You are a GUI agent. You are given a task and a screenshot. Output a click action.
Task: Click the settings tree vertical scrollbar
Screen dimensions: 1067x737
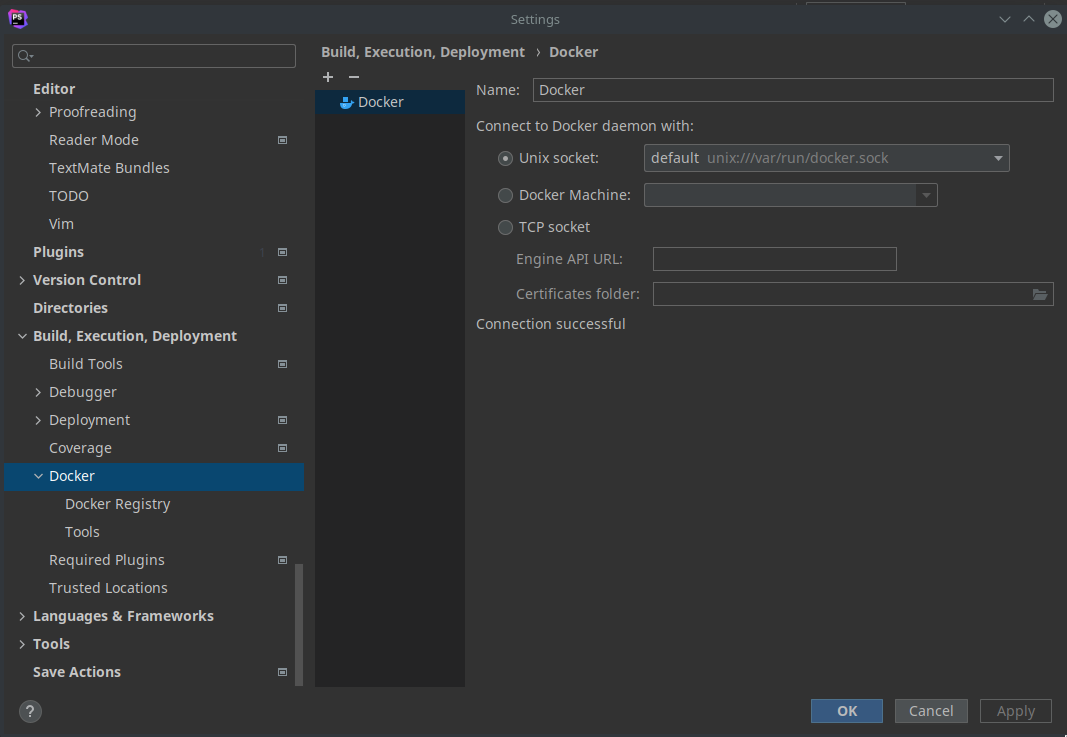[x=299, y=625]
